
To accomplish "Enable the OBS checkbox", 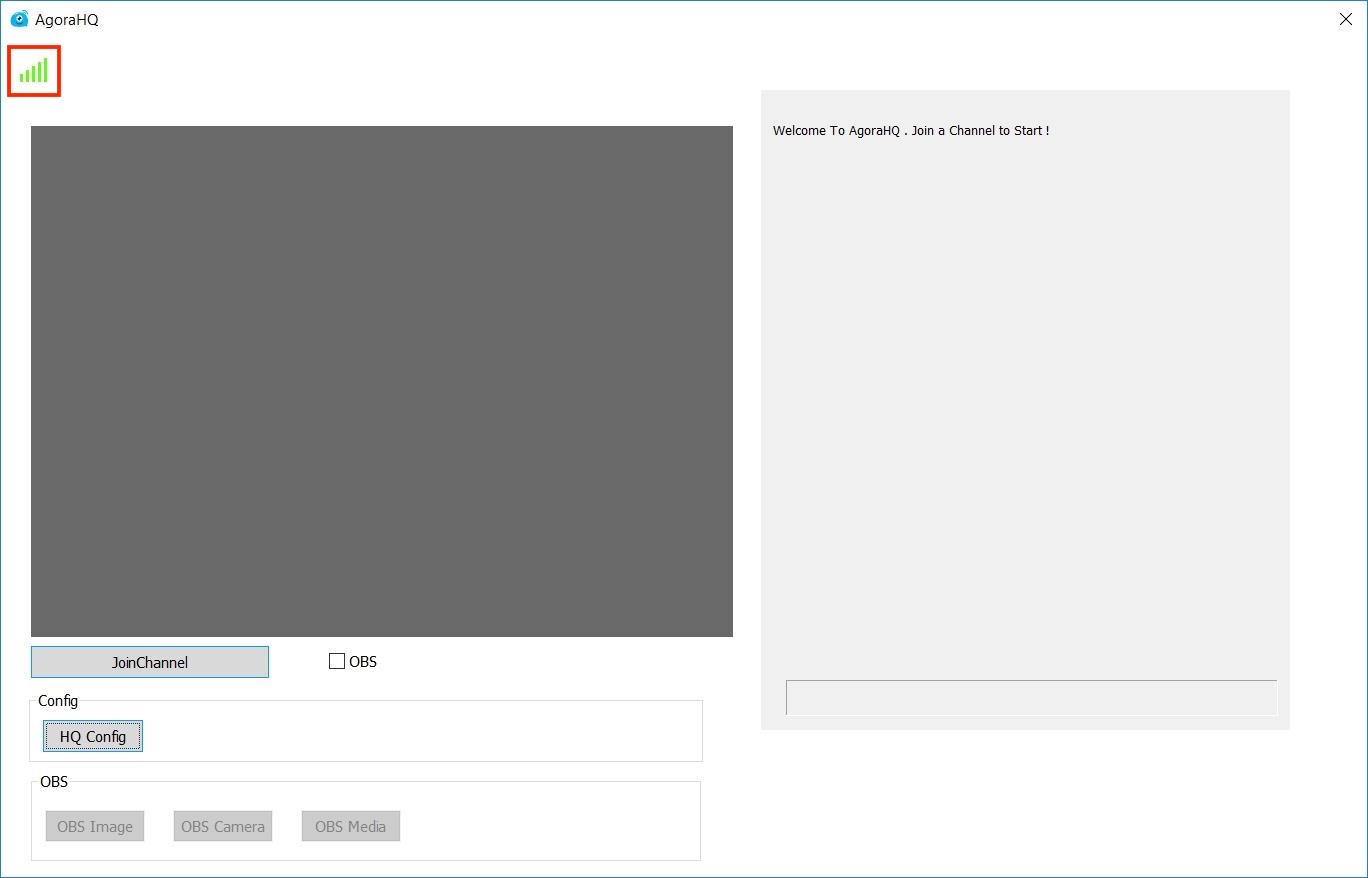I will (337, 661).
